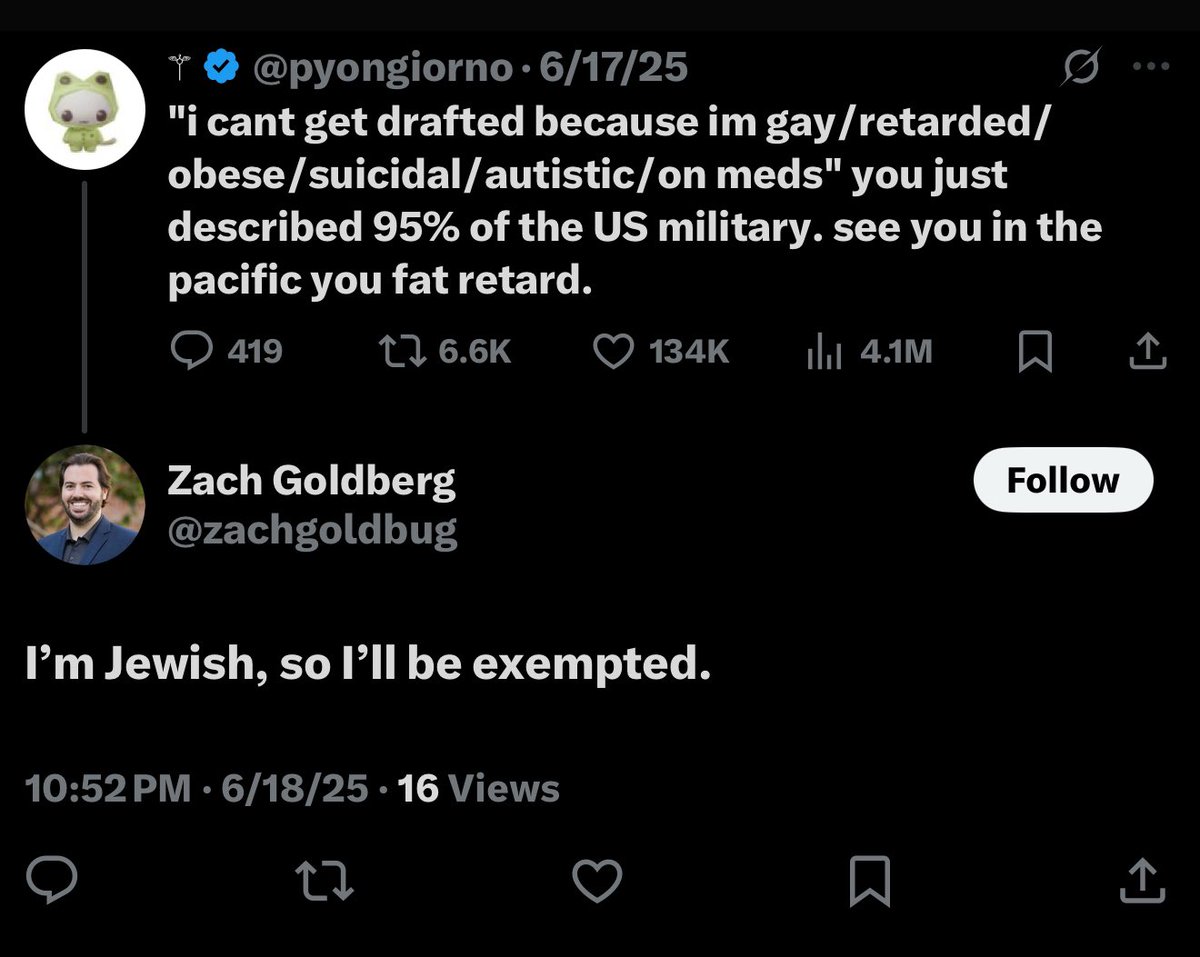This screenshot has height=957, width=1200.
Task: Click the 10:52 PM 6/18/25 timestamp
Action: coord(196,789)
